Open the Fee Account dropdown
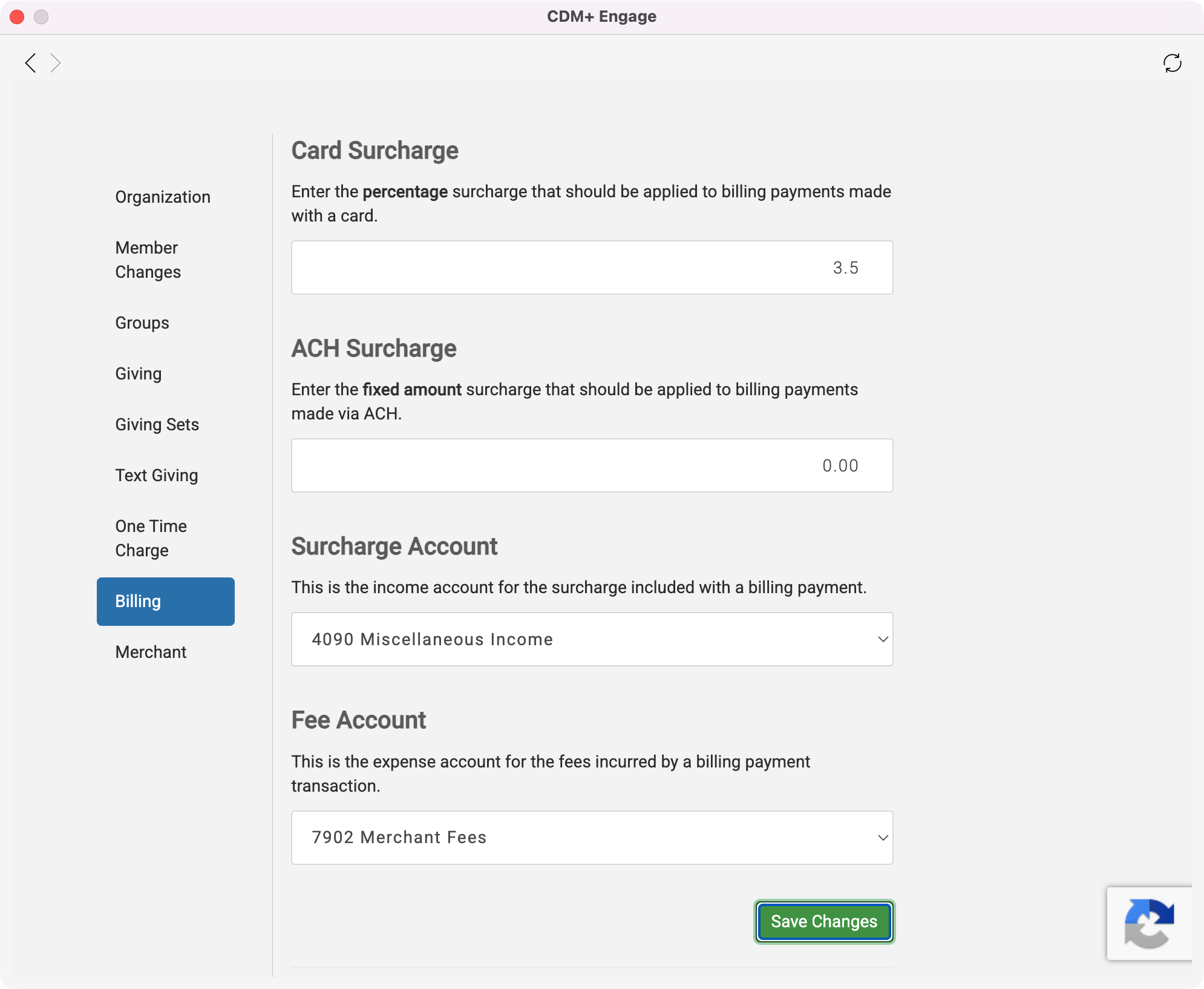Screen dimensions: 1204x989 592,838
